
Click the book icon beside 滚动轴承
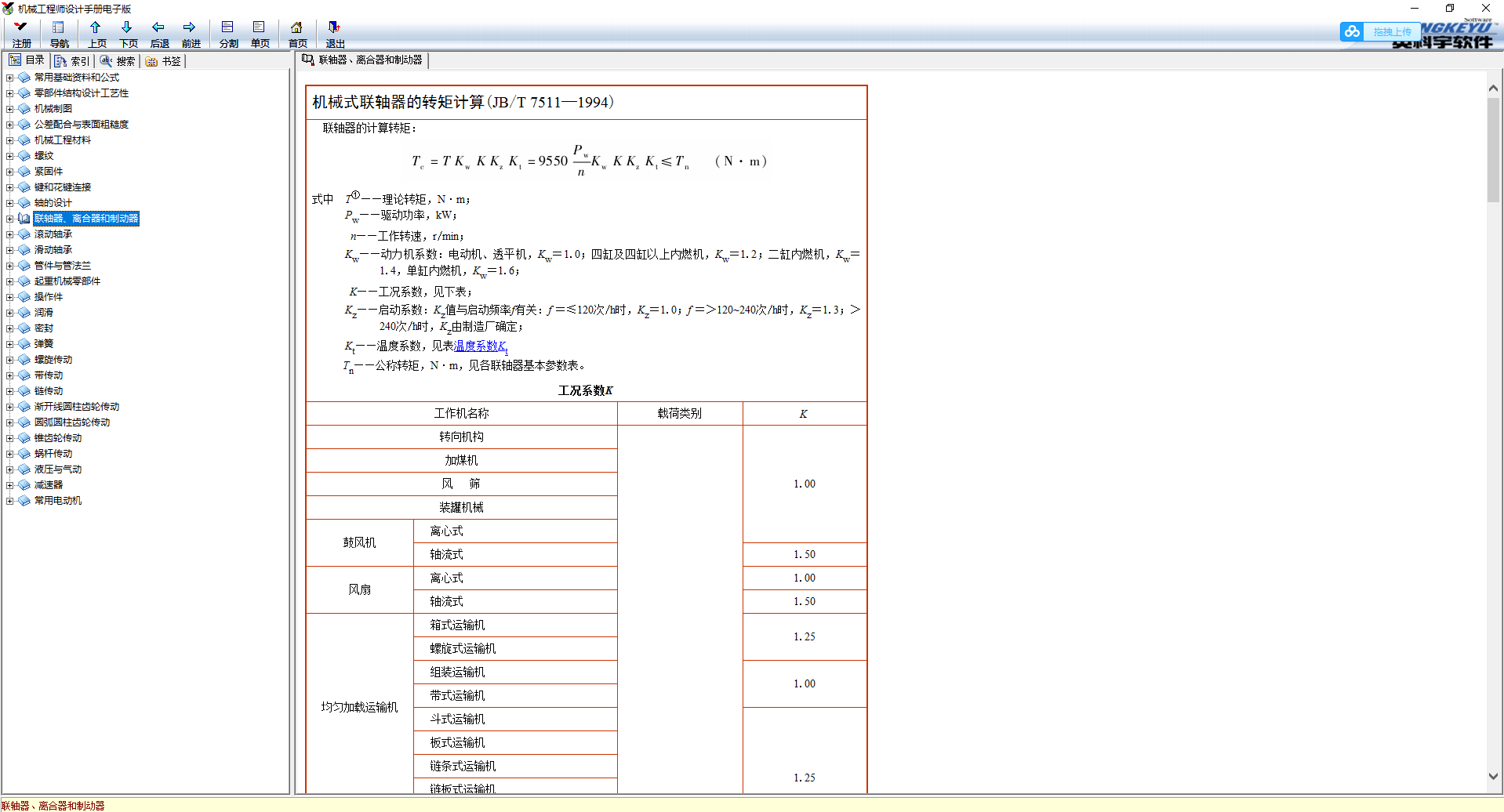tap(24, 234)
